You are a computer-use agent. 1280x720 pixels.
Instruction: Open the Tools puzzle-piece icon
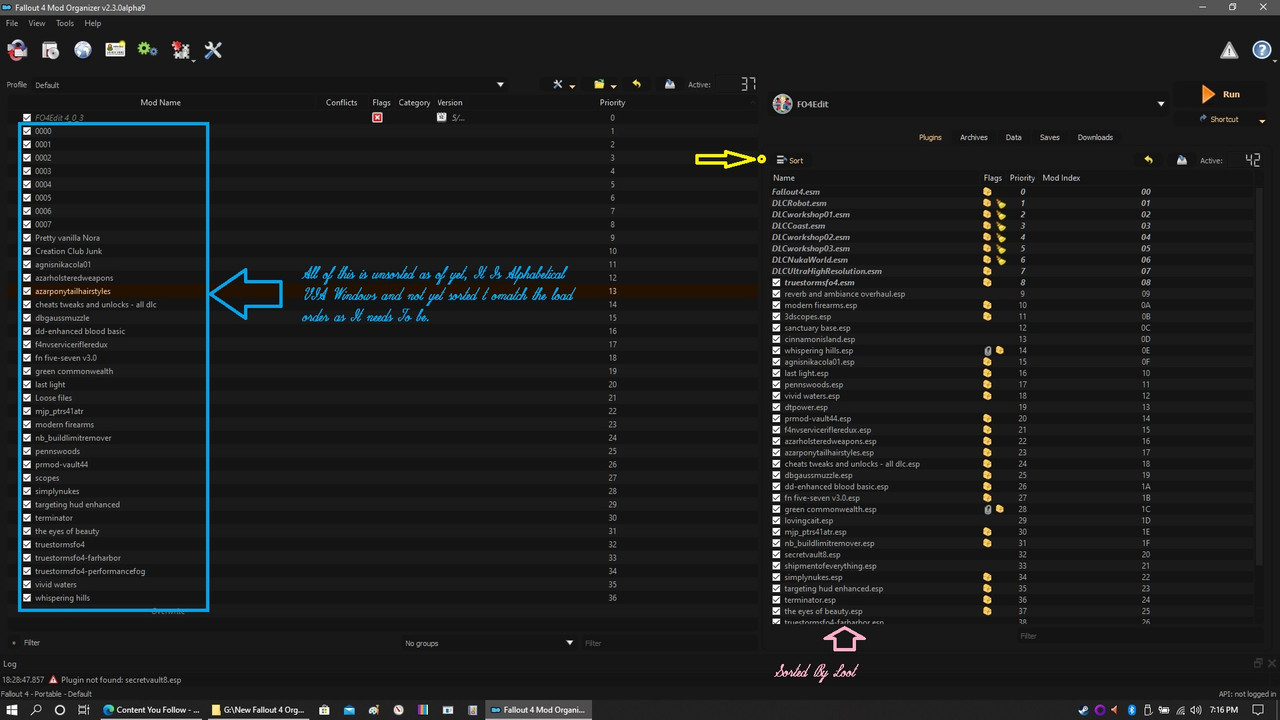point(180,50)
